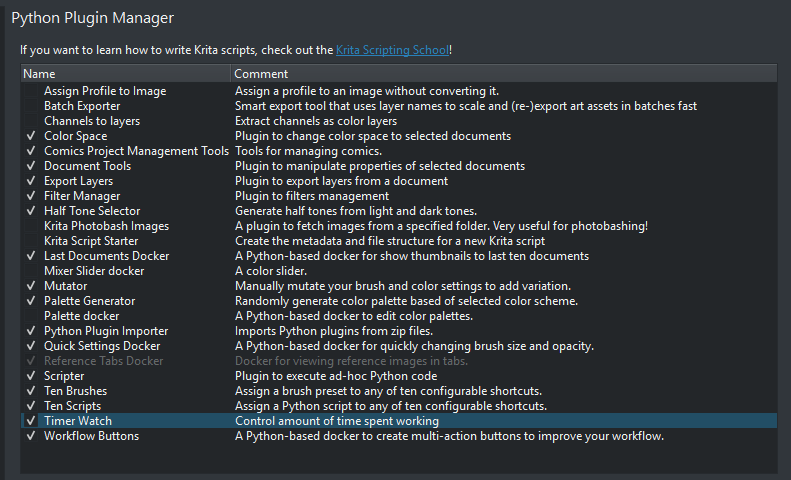Click comment 'Imports Python plugins from zip files.'
This screenshot has width=791, height=480.
(334, 331)
